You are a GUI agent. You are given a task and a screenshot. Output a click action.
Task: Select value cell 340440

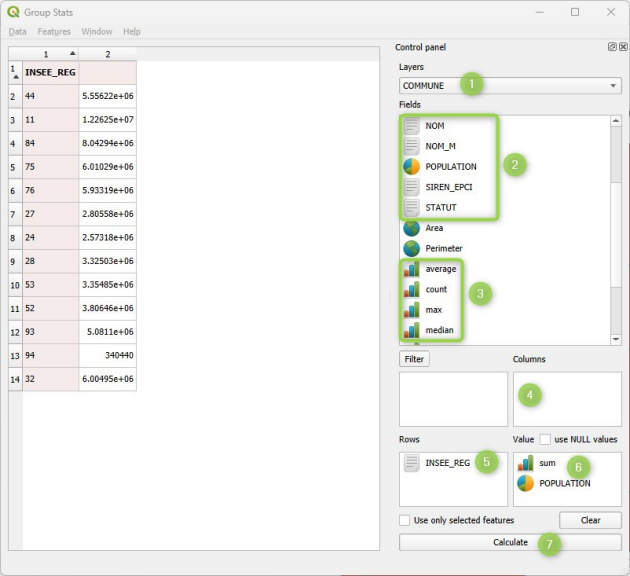point(108,355)
